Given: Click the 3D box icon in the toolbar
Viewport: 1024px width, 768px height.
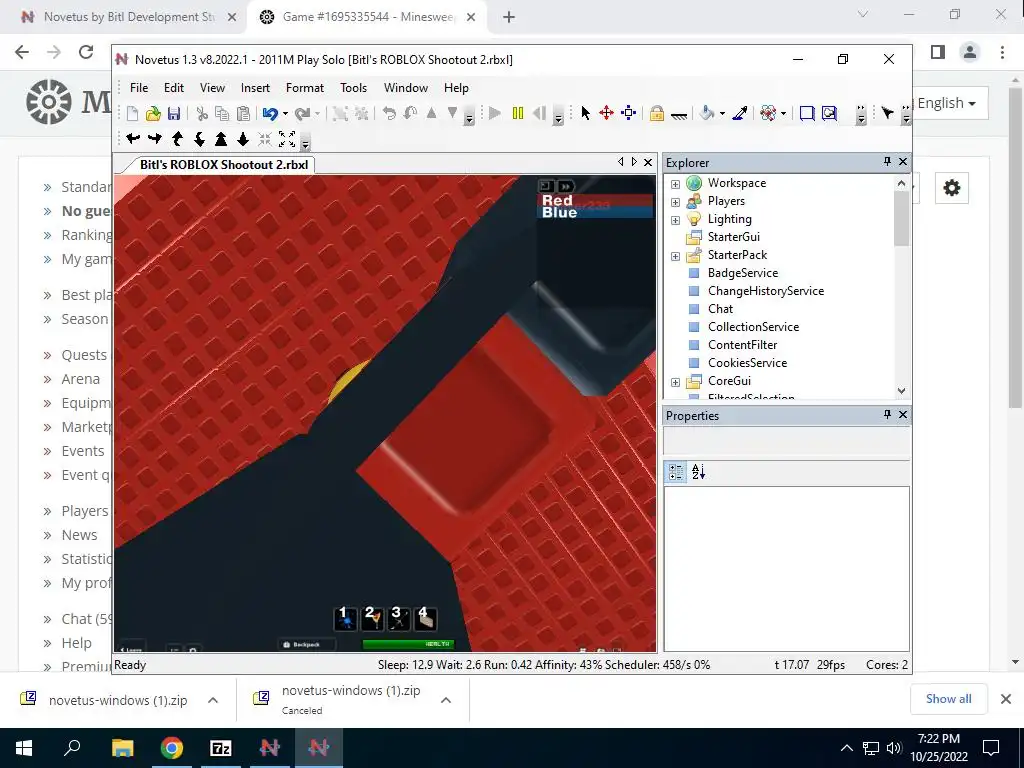Looking at the screenshot, I should (x=807, y=114).
